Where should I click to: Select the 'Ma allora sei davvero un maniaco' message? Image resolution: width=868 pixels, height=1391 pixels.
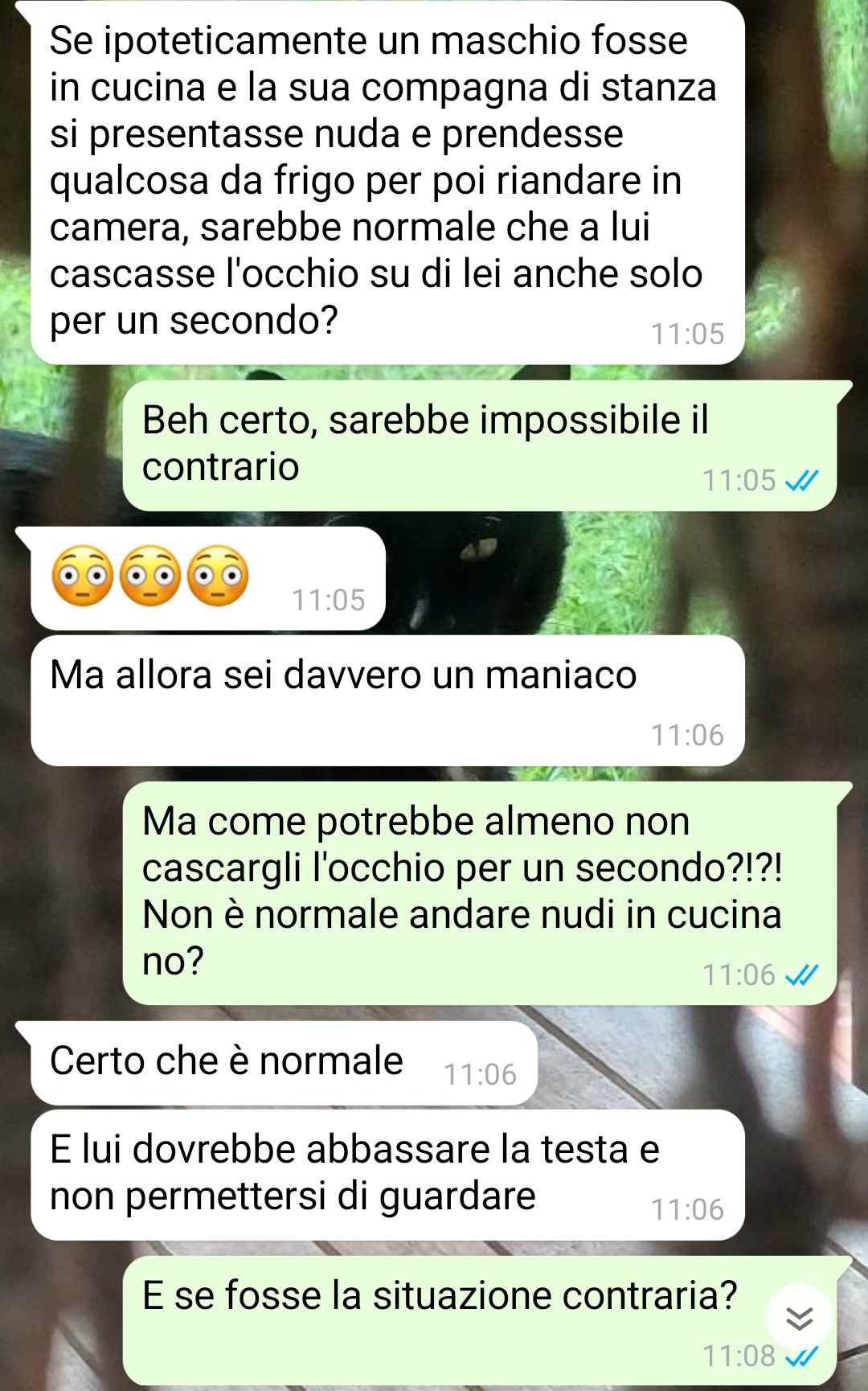click(x=387, y=700)
